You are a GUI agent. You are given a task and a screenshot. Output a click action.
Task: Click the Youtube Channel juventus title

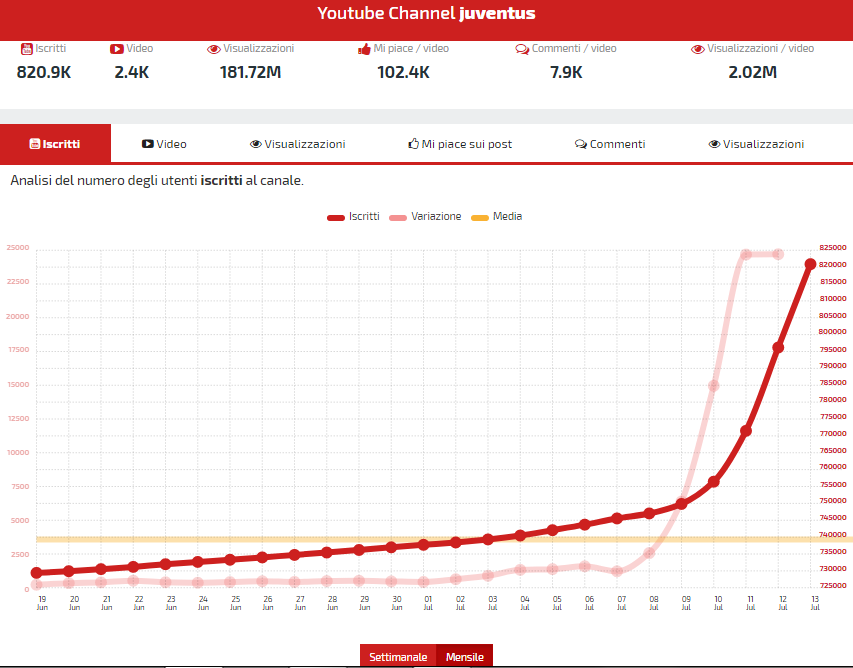click(x=426, y=13)
